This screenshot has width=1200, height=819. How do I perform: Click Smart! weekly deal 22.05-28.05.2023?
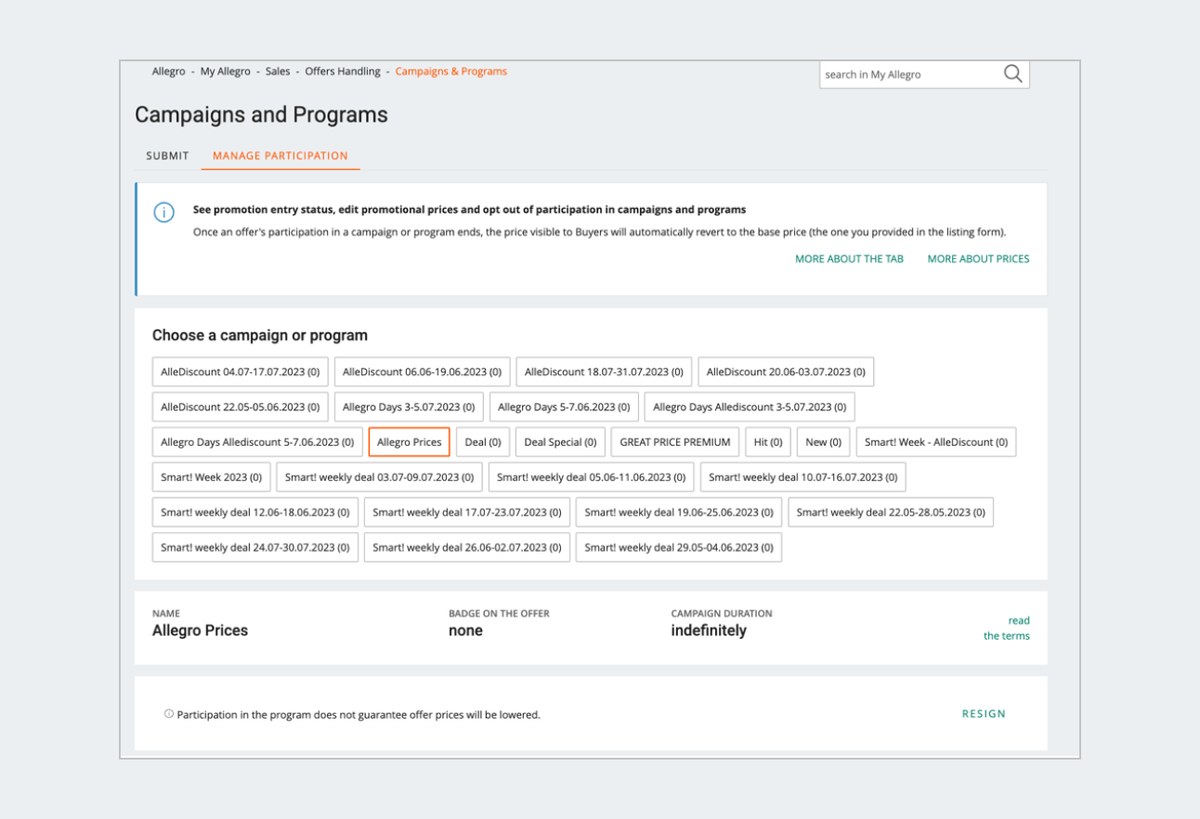coord(891,512)
